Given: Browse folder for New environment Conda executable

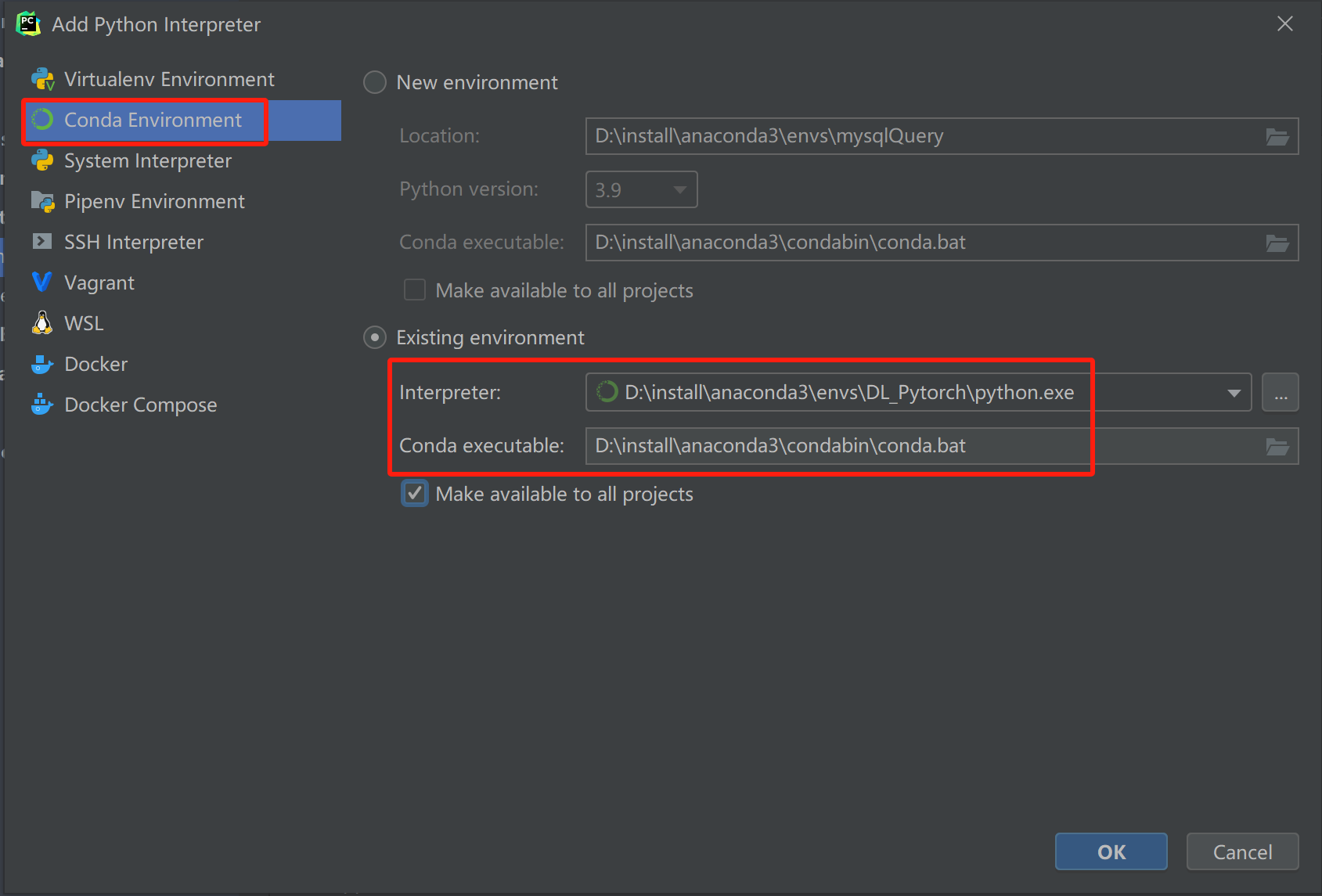Looking at the screenshot, I should pos(1277,243).
